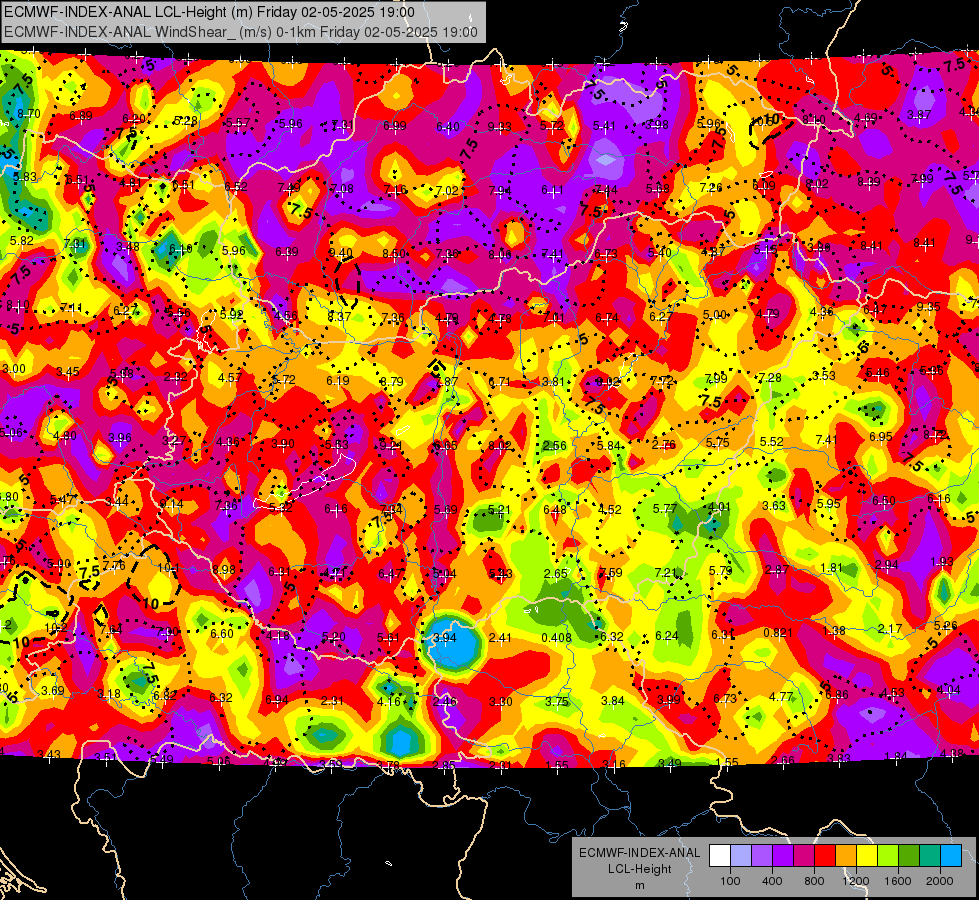This screenshot has height=900, width=979.
Task: Click the wind shear value 10.2
Action: click(55, 628)
